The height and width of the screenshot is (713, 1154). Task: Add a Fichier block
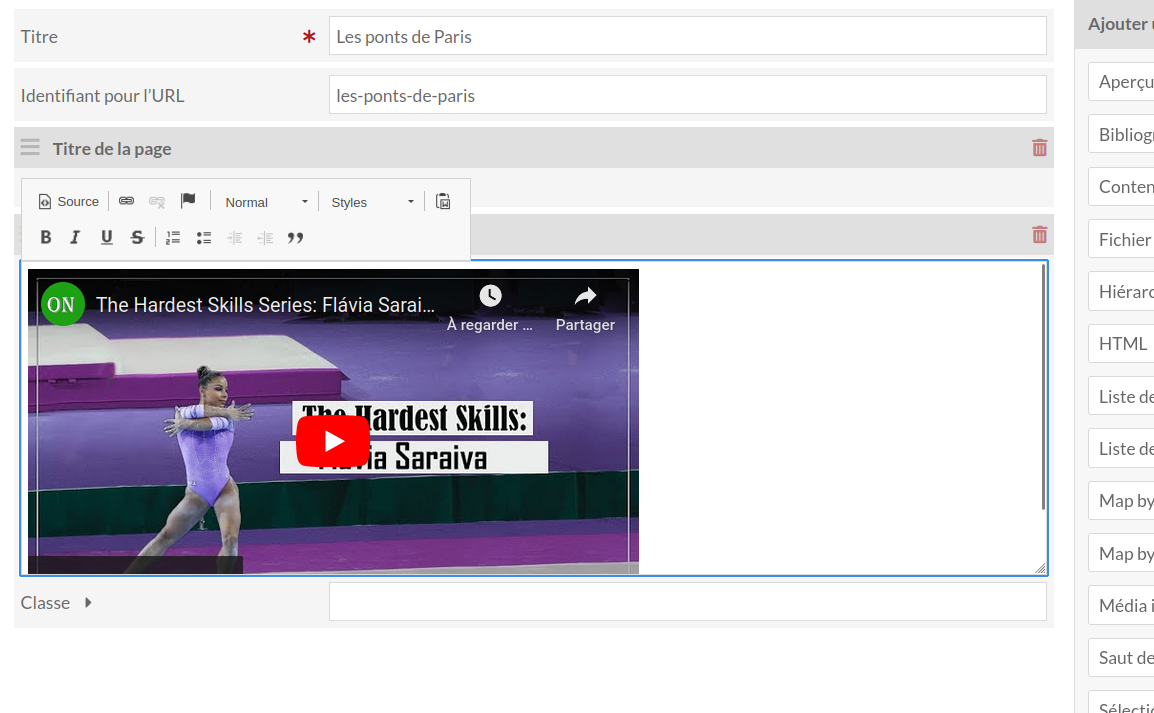pyautogui.click(x=1121, y=239)
